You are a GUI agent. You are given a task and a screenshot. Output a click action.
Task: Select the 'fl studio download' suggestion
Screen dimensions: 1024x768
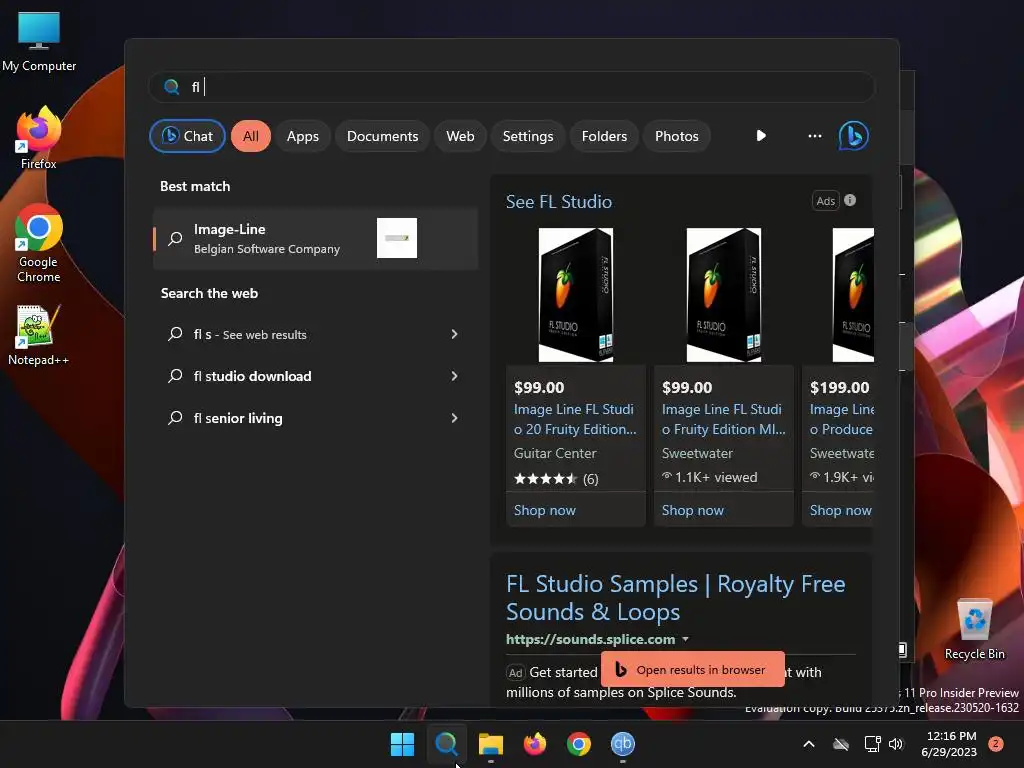(315, 376)
